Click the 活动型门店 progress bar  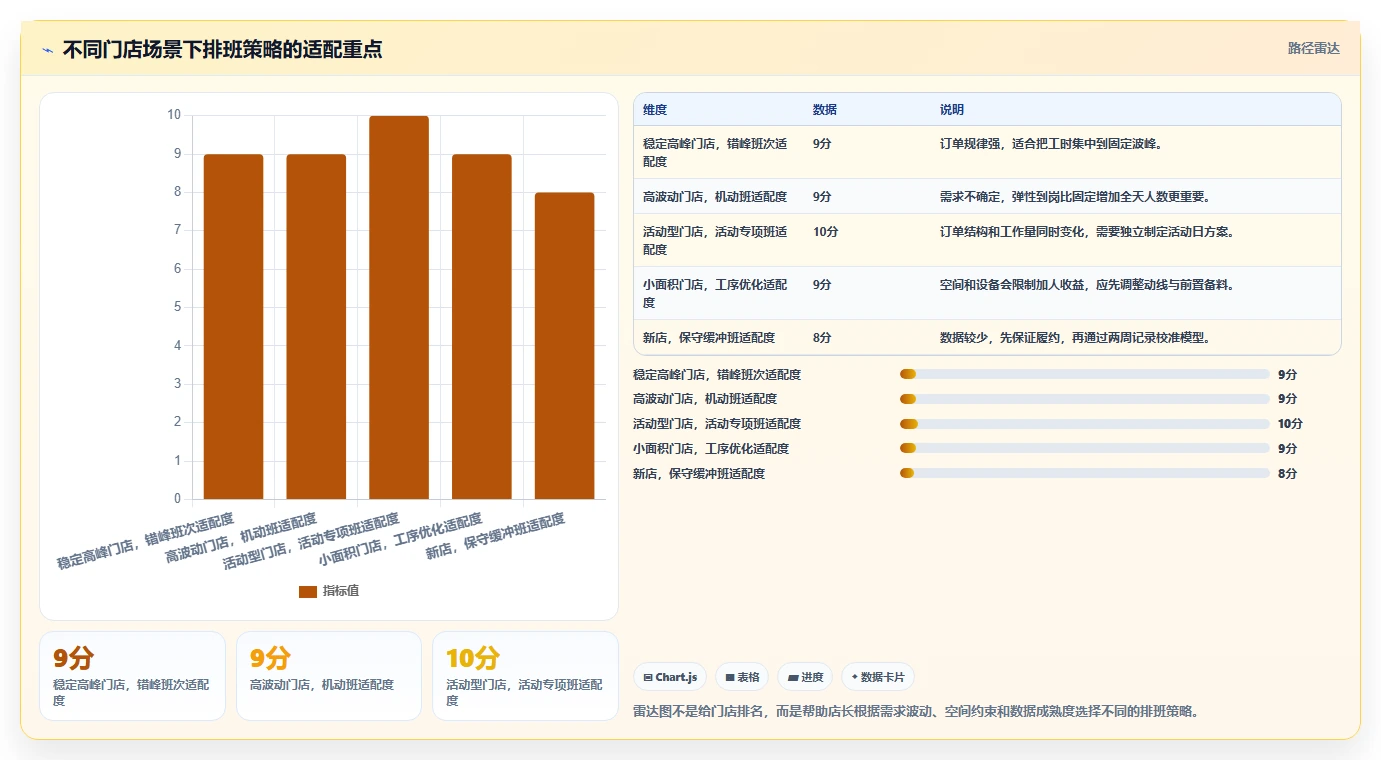click(x=1085, y=424)
